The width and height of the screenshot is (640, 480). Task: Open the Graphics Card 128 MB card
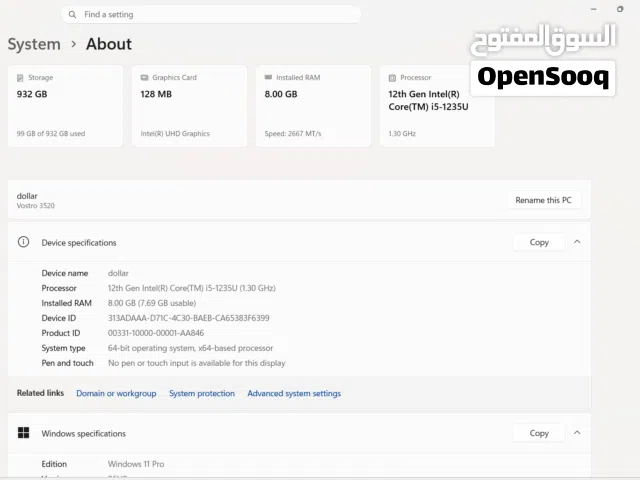[x=189, y=106]
